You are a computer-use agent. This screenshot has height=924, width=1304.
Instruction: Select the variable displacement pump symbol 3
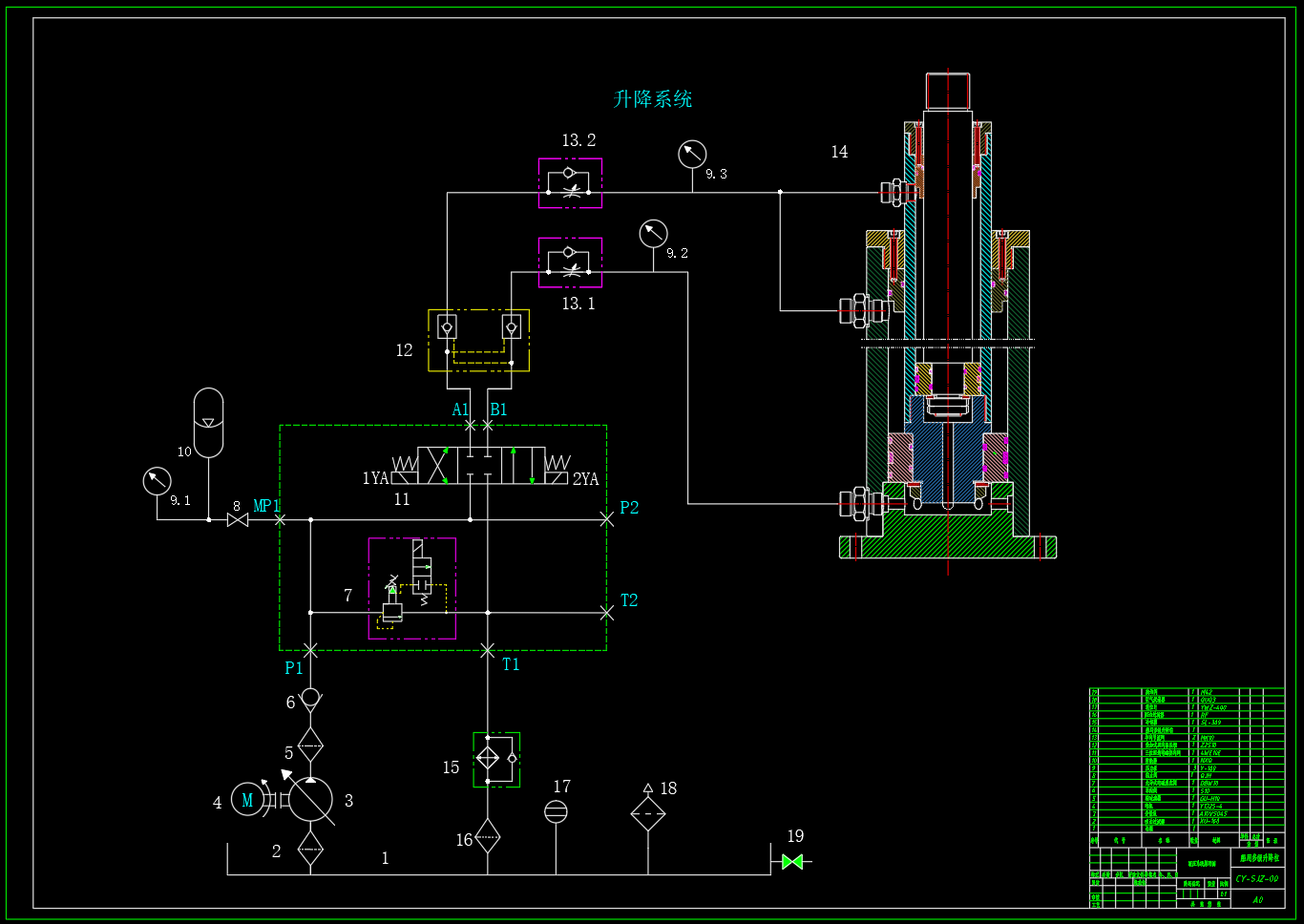click(x=310, y=799)
